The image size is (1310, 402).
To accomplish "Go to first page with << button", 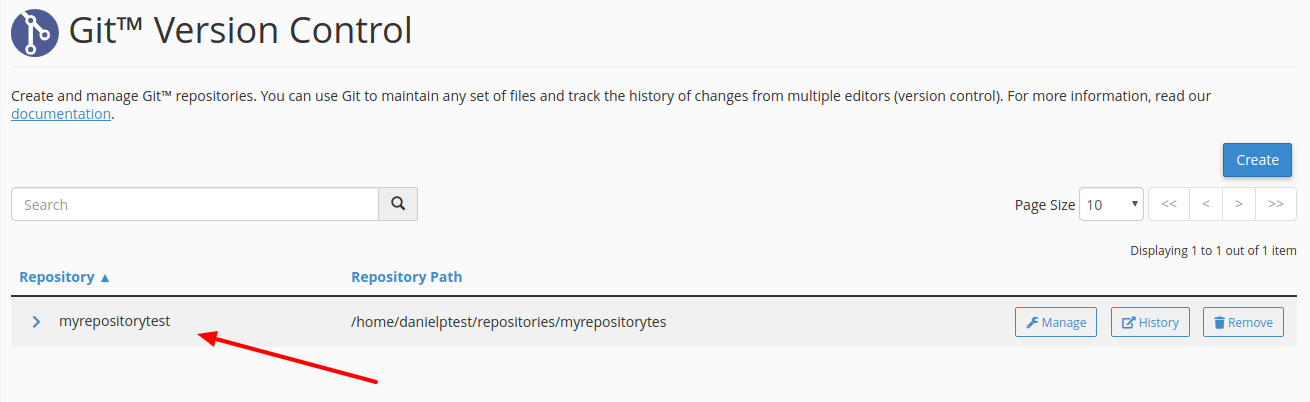I will [x=1168, y=204].
